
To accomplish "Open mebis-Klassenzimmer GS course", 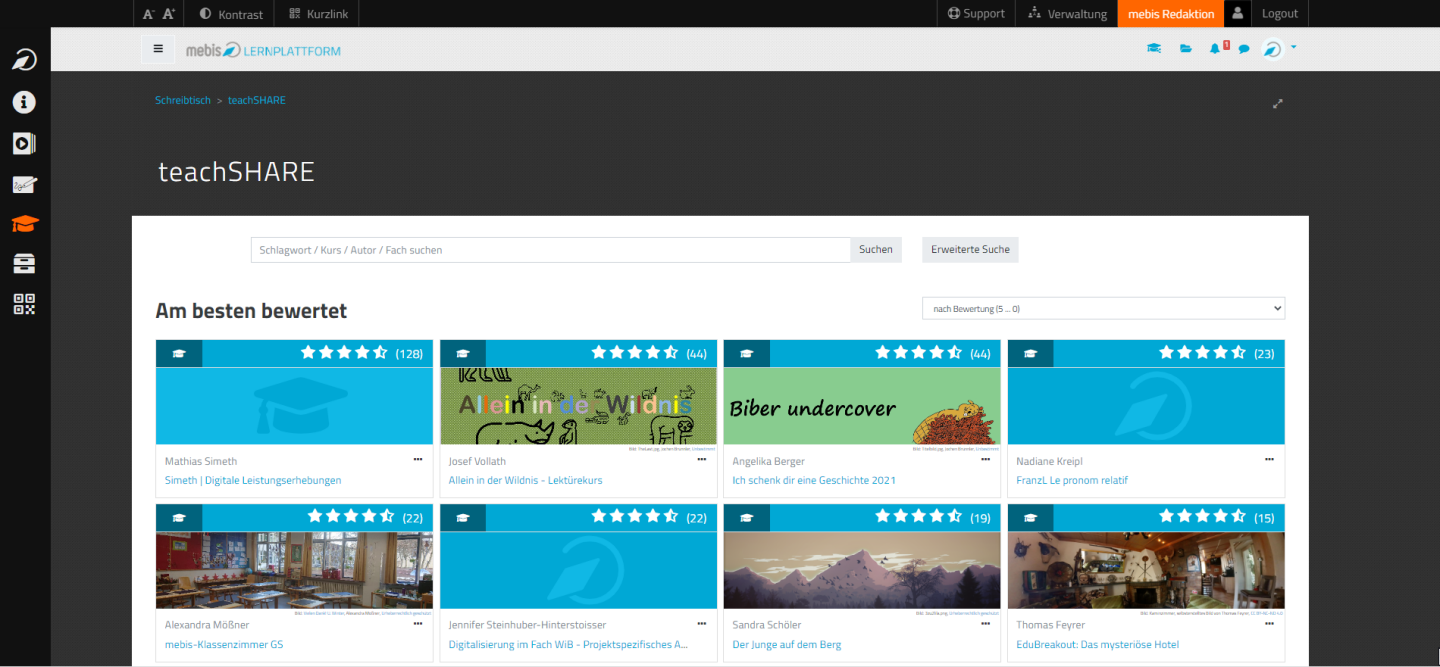I will tap(224, 645).
